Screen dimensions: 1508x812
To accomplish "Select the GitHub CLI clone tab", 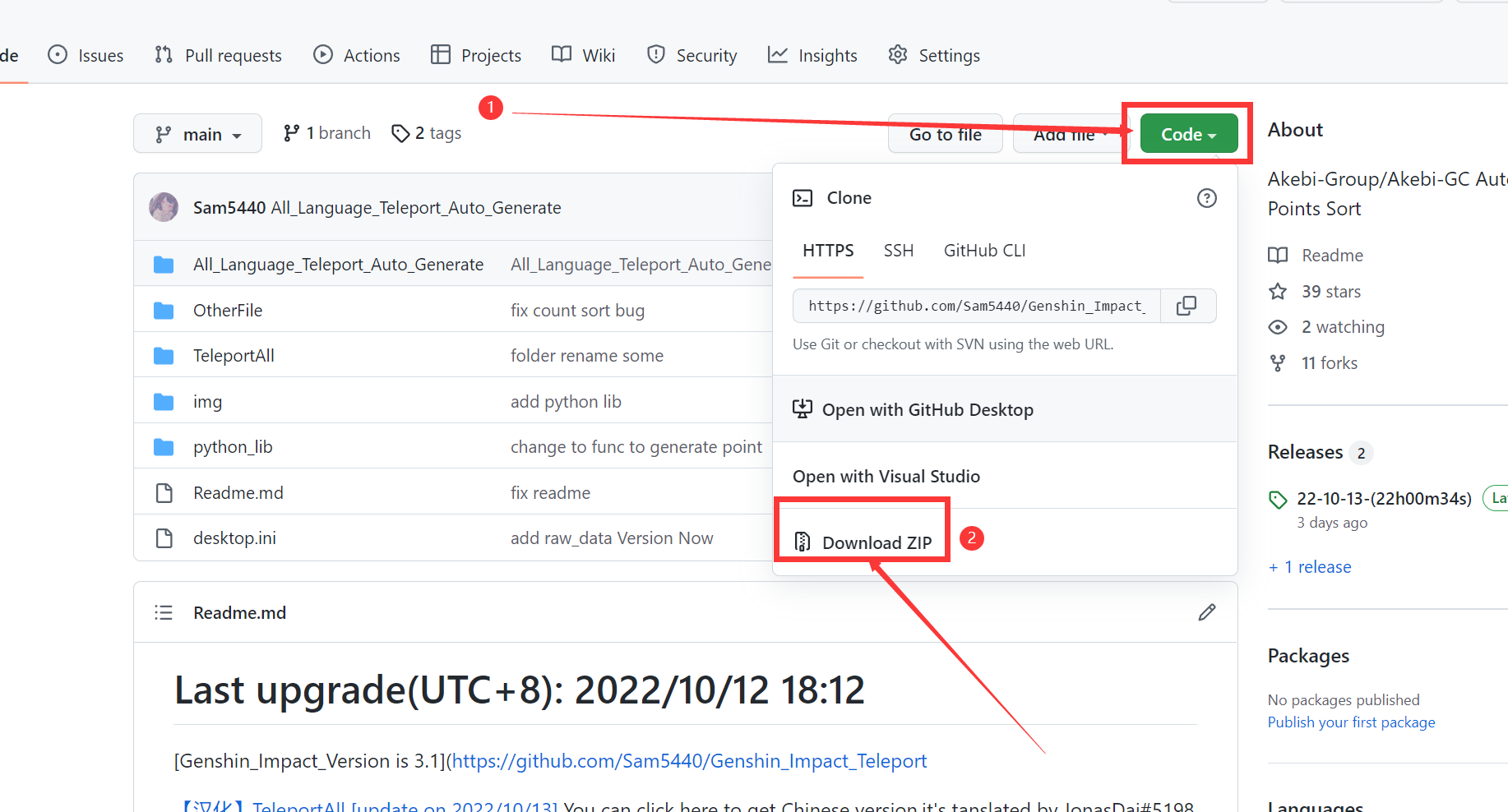I will point(984,251).
